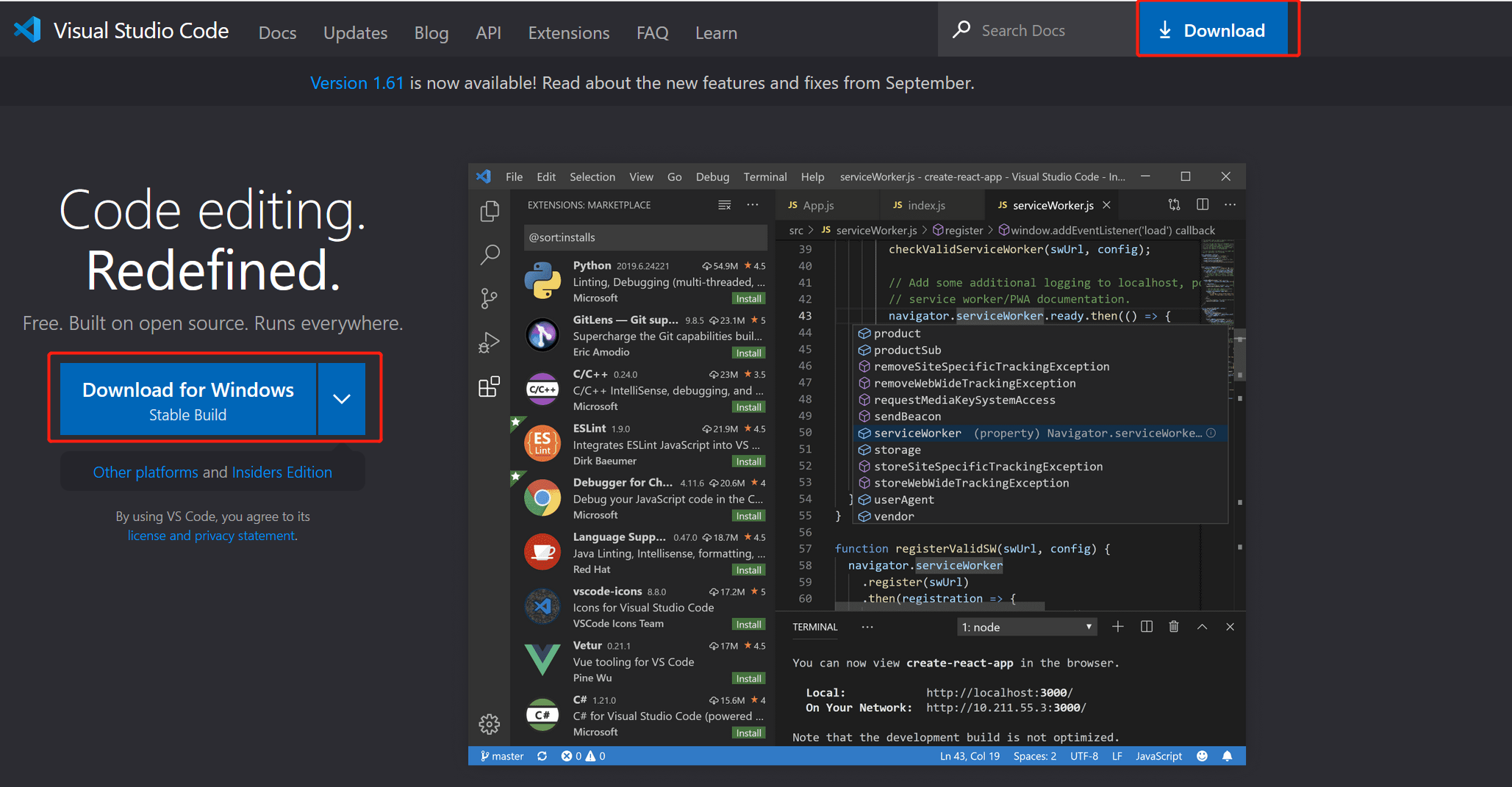This screenshot has height=787, width=1512.
Task: Open the Manage gear icon
Action: click(x=490, y=724)
